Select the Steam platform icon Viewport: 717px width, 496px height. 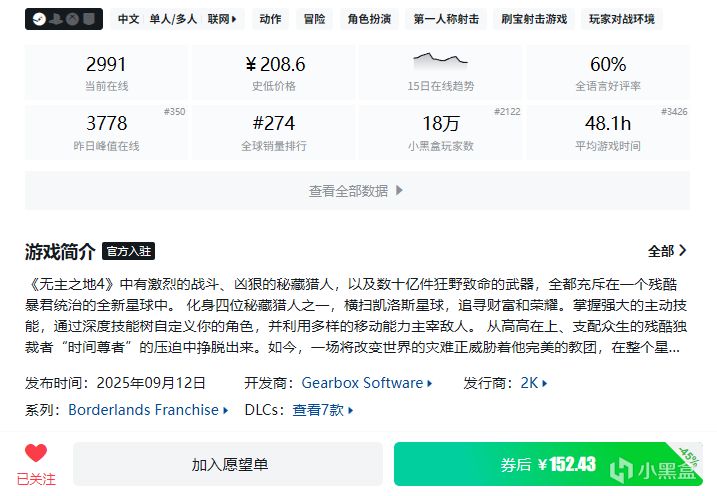(x=39, y=19)
